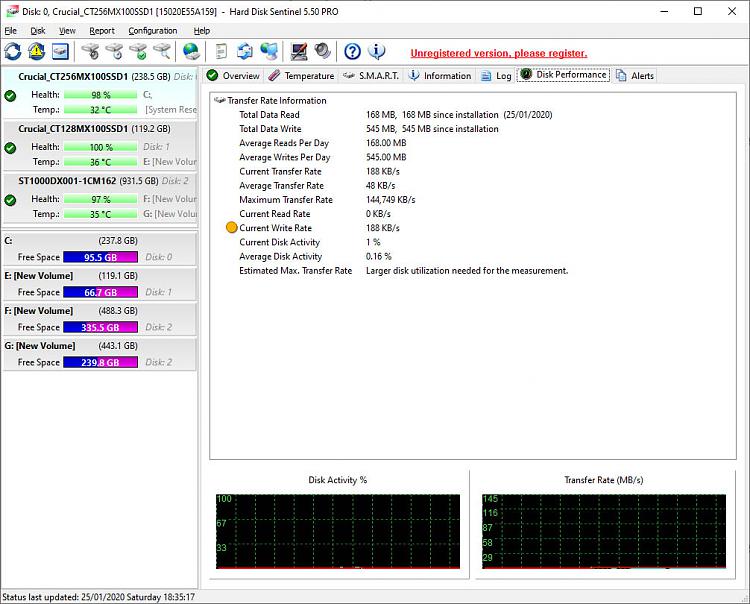
Task: Click the Refresh disk status toolbar icon
Action: click(13, 51)
